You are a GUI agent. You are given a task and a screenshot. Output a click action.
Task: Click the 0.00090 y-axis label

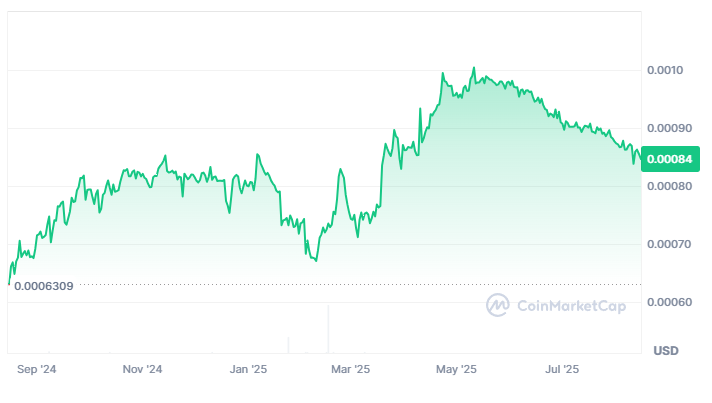tap(669, 128)
